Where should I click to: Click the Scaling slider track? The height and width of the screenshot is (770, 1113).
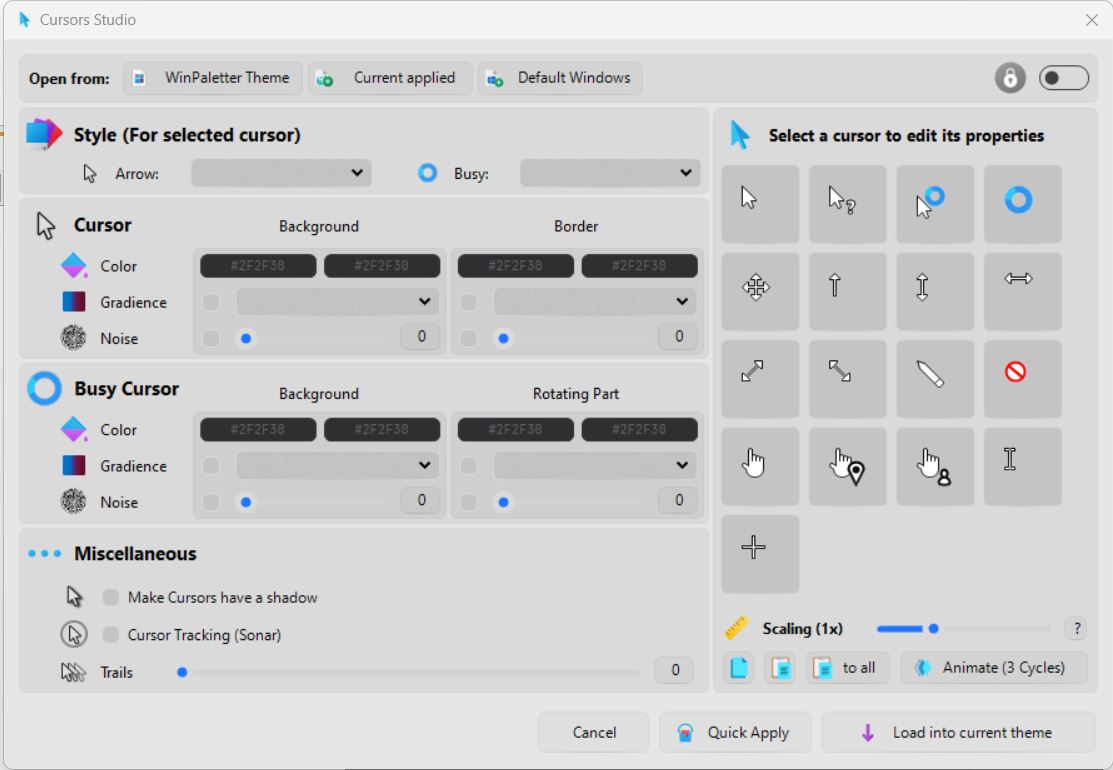tap(964, 629)
